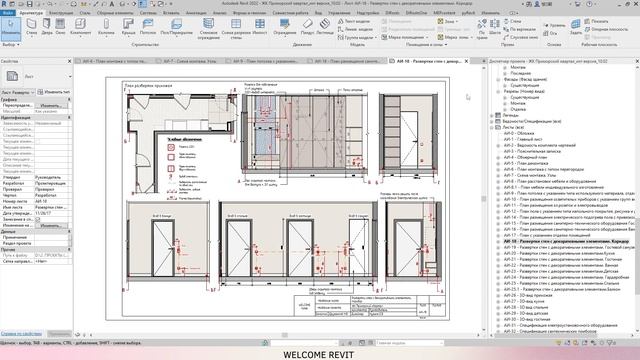
Task: Switch to the АИ-7 Схема монтажа view tab
Action: click(189, 61)
